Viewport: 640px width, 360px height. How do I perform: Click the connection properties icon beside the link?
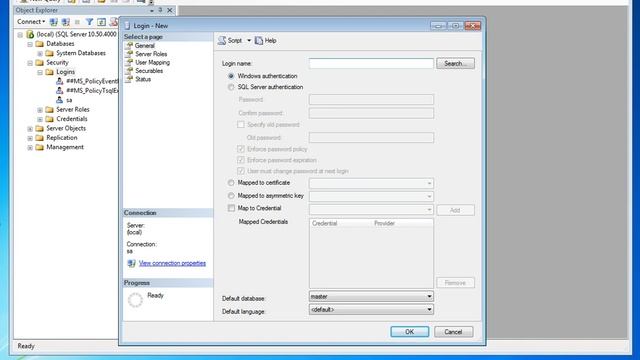pos(131,263)
